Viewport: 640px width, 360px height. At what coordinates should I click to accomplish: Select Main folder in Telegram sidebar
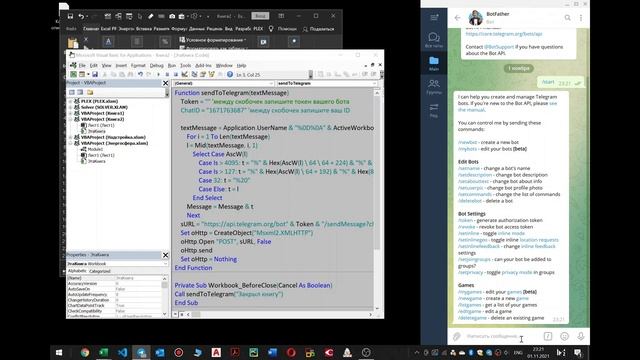point(434,63)
